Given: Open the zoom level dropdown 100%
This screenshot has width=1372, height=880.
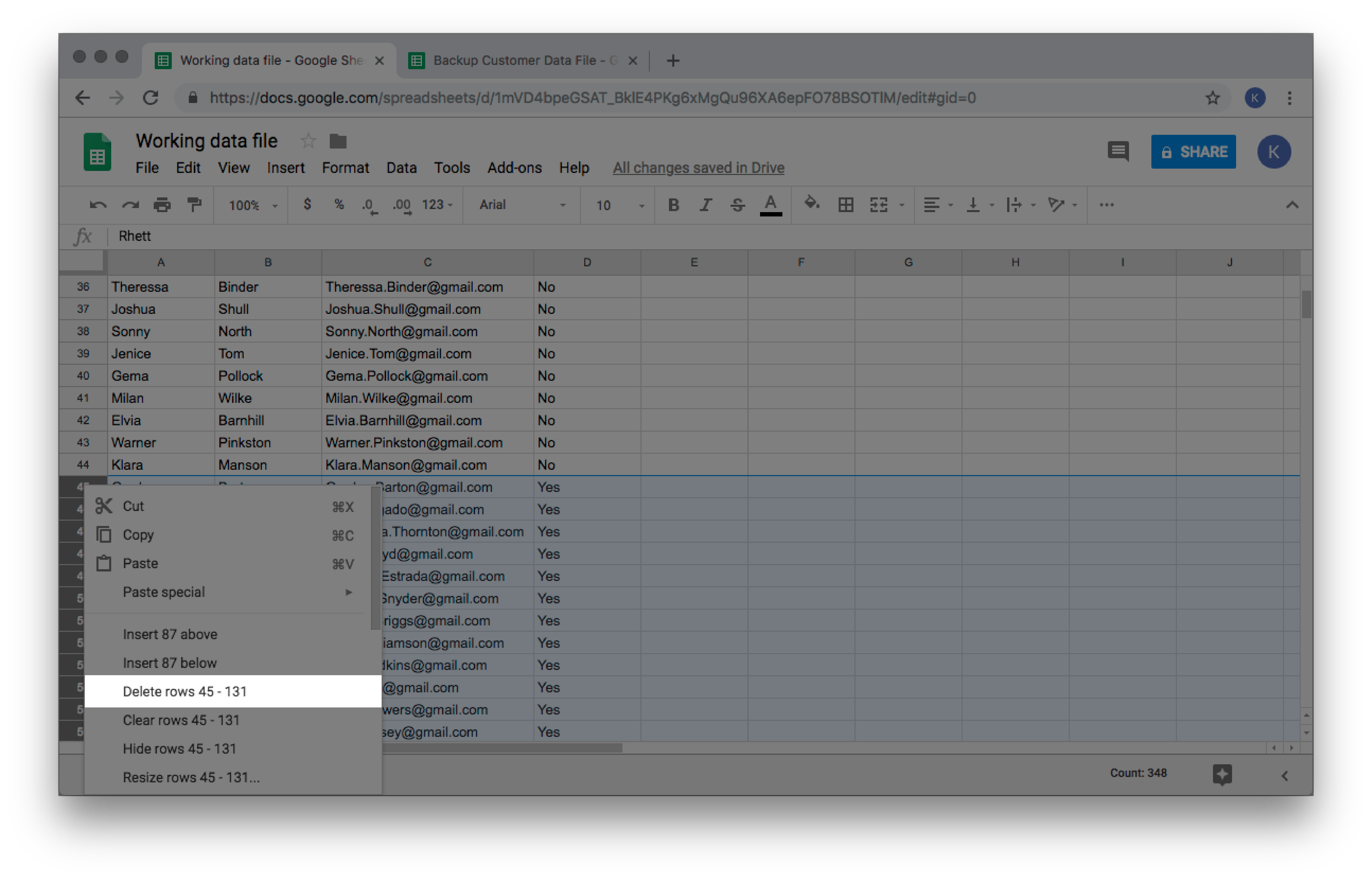Looking at the screenshot, I should (253, 205).
